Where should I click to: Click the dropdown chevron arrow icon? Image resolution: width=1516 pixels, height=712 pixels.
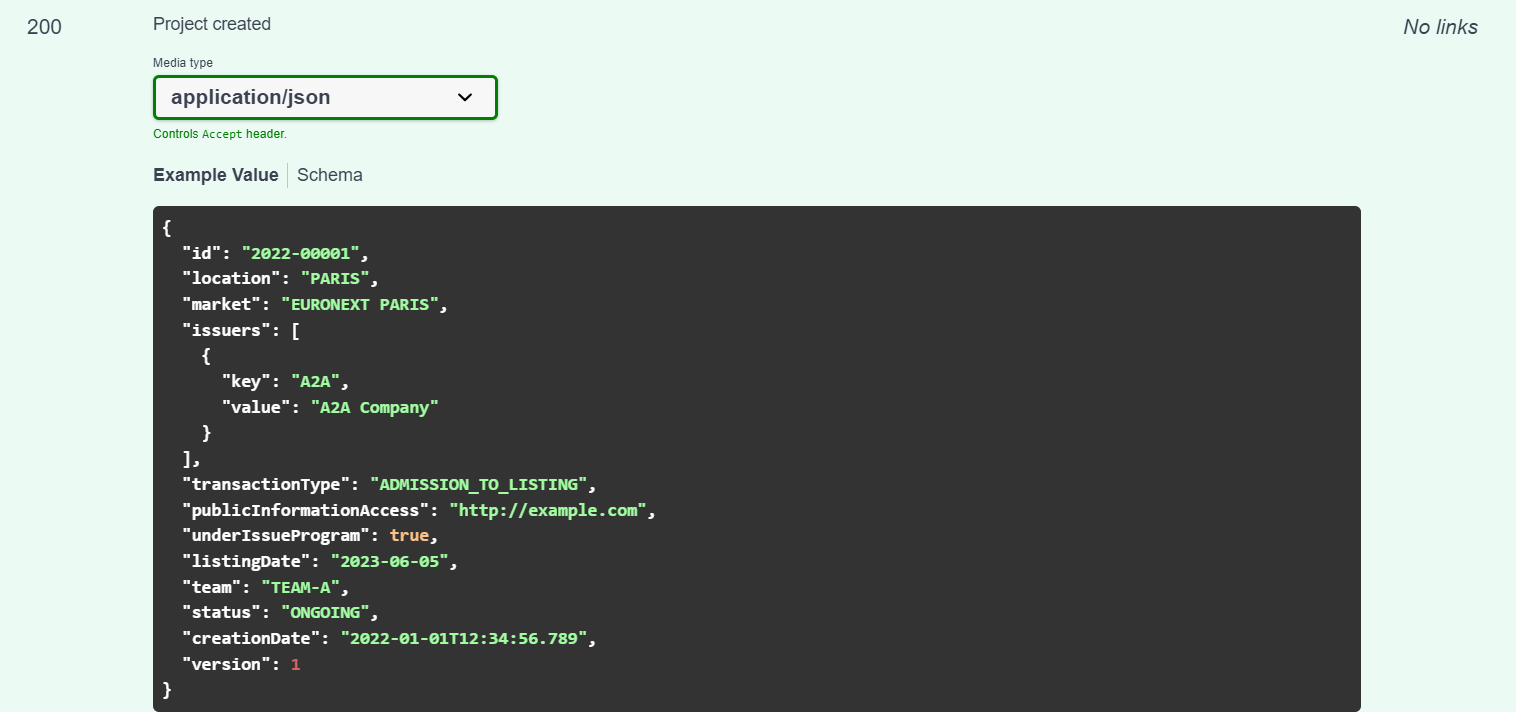tap(465, 97)
